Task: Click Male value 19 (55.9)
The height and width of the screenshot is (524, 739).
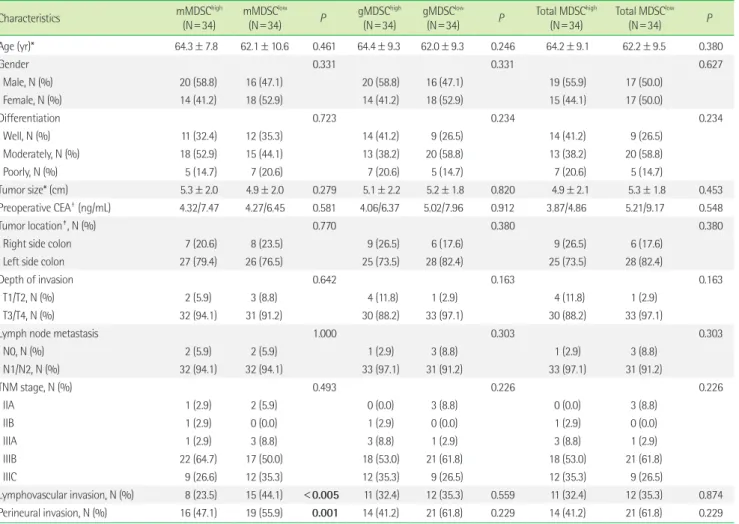Action: (x=567, y=82)
